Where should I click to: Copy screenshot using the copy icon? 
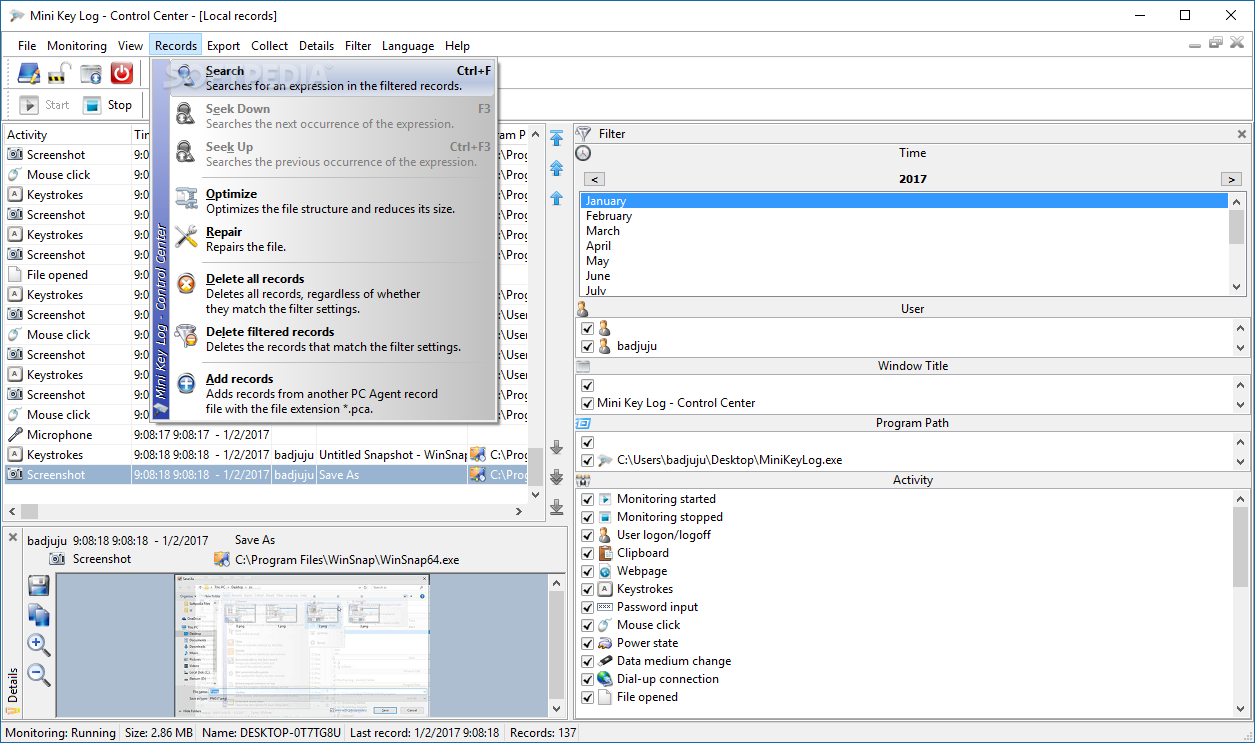click(x=39, y=616)
